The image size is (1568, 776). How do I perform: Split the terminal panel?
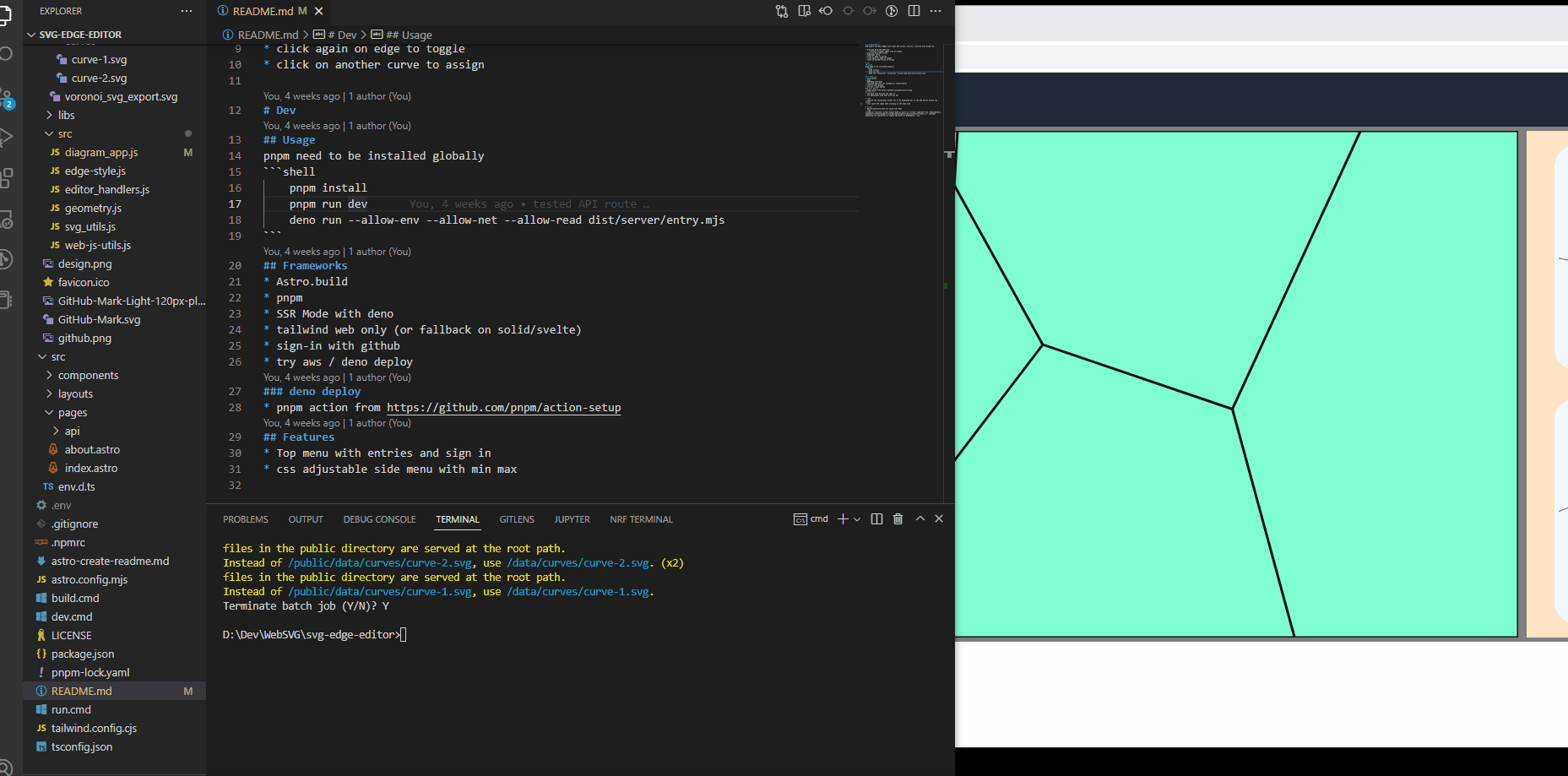[x=876, y=518]
